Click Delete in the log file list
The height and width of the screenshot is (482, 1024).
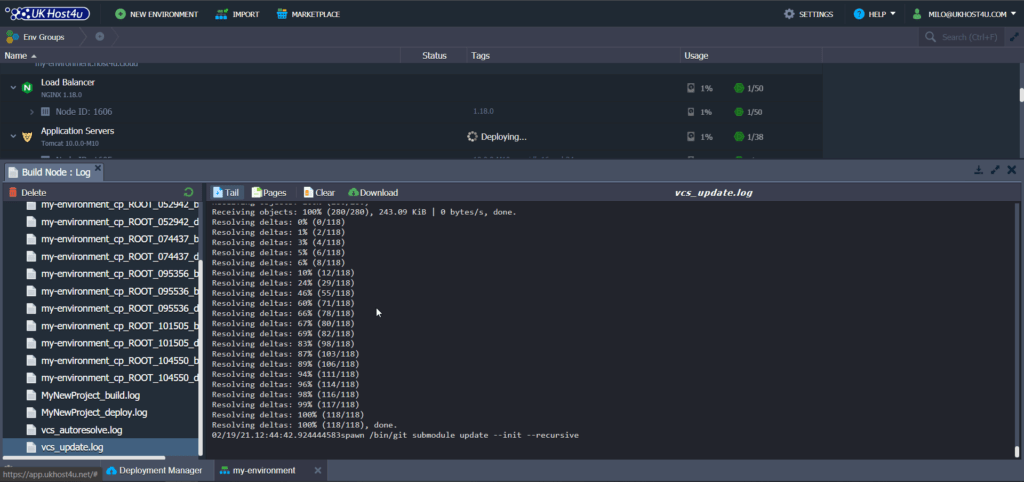pyautogui.click(x=27, y=193)
